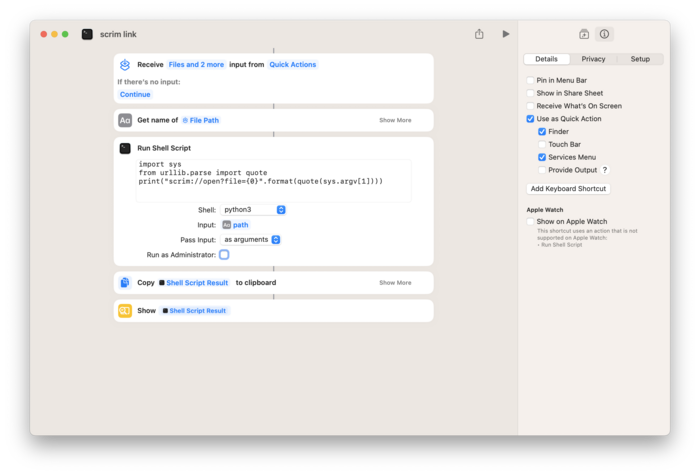700x475 pixels.
Task: Click the scrim link shortcut icon
Action: [87, 34]
